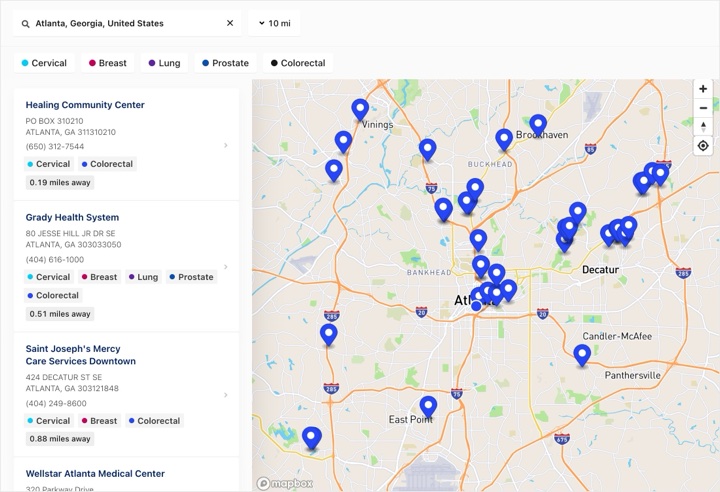720x492 pixels.
Task: Toggle the Breast filter chip
Action: [107, 63]
